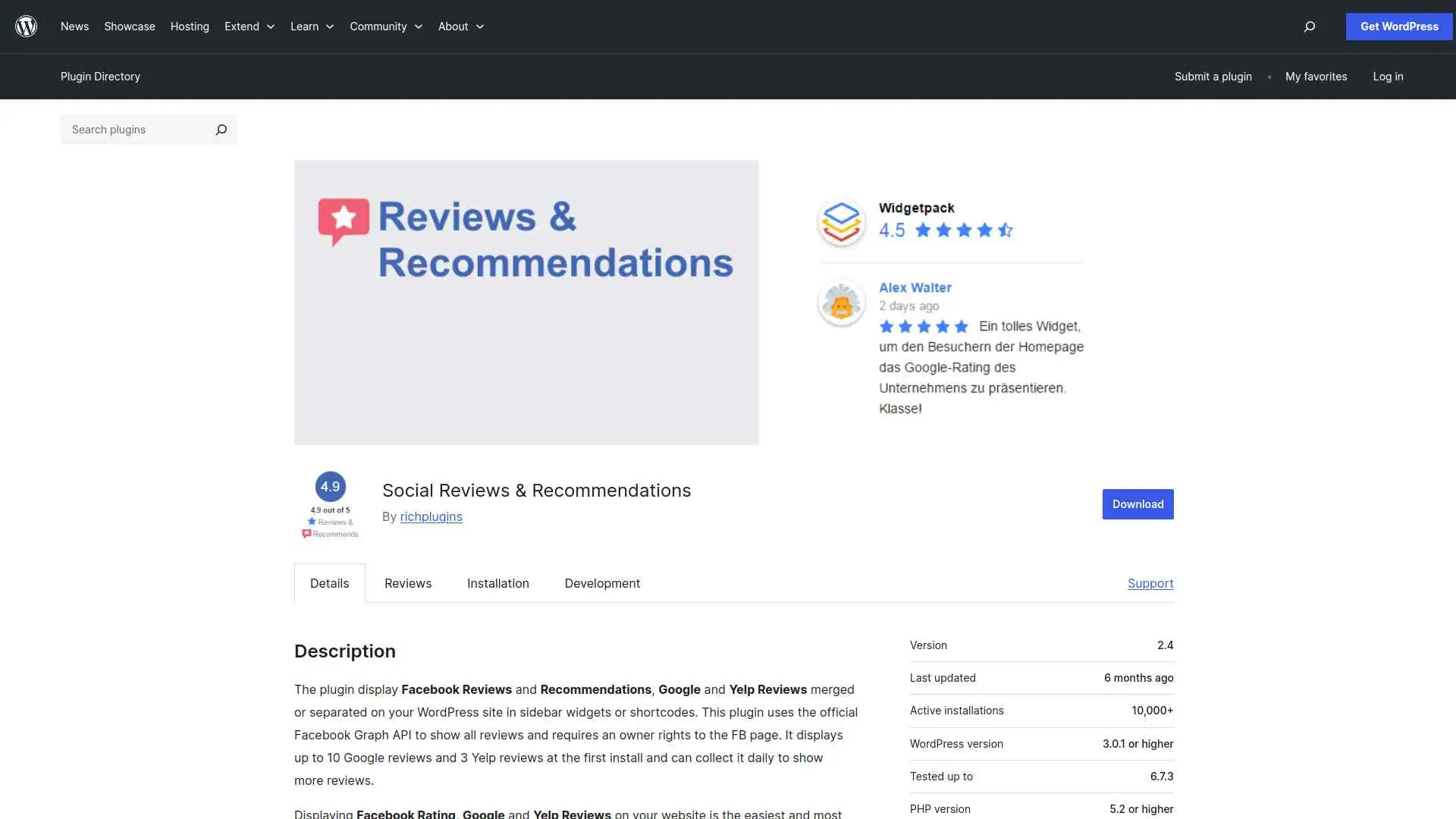This screenshot has width=1456, height=819.
Task: Click the search icon in plugin search field
Action: pyautogui.click(x=221, y=129)
